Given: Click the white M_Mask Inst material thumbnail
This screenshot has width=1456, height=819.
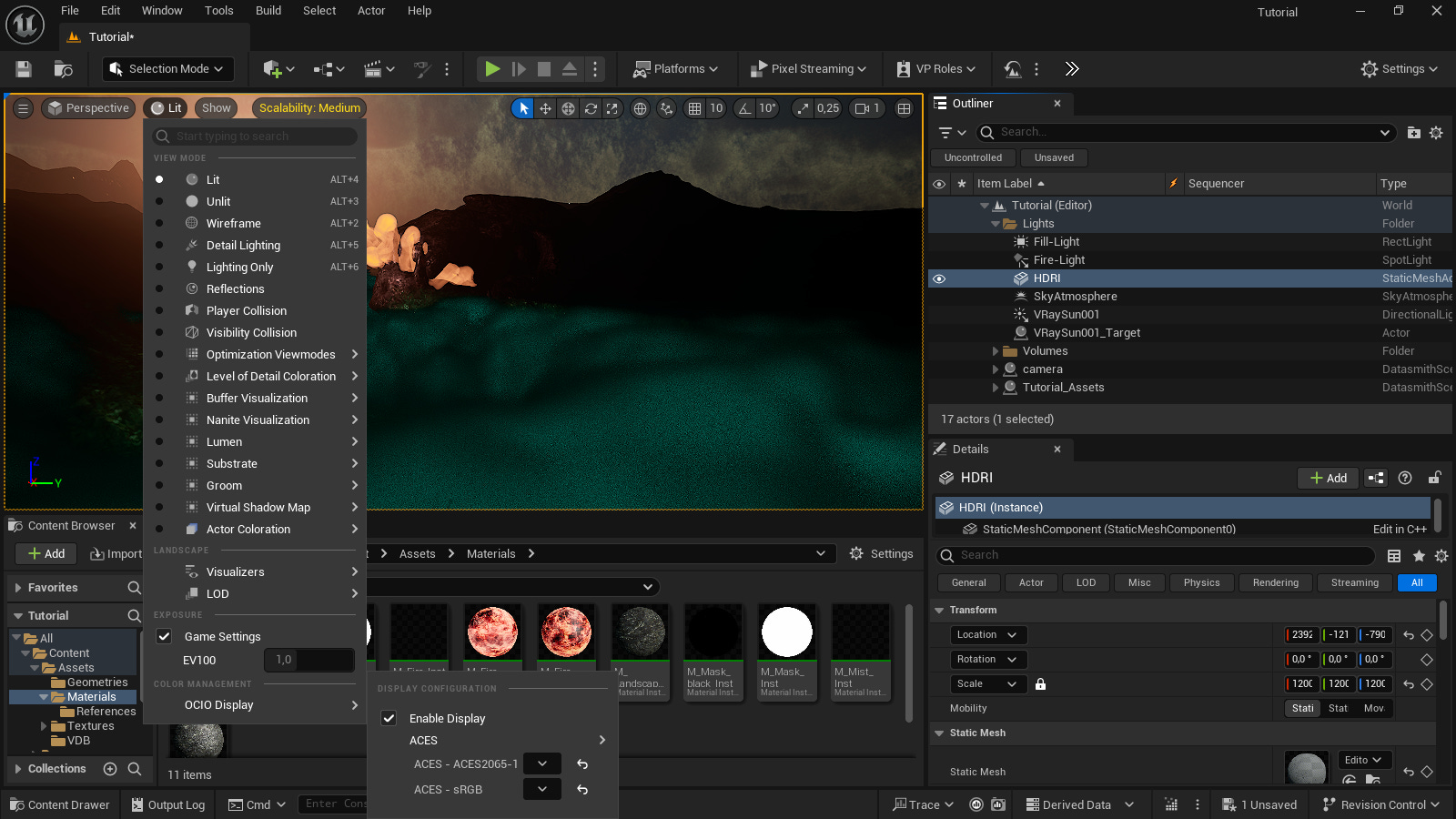Looking at the screenshot, I should click(x=786, y=632).
